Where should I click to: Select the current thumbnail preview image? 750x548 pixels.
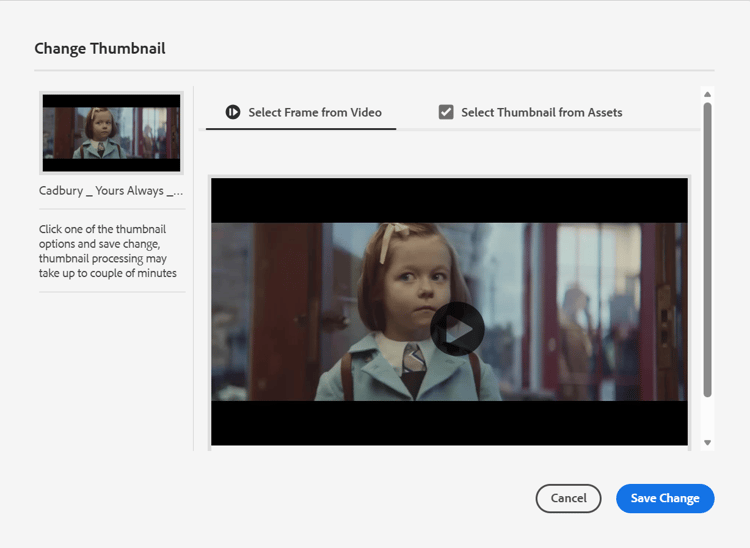pos(111,133)
